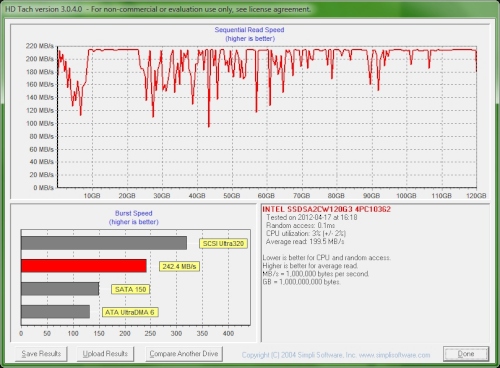Click the Burst Speed chart title
500x368 pixels.
(134, 213)
